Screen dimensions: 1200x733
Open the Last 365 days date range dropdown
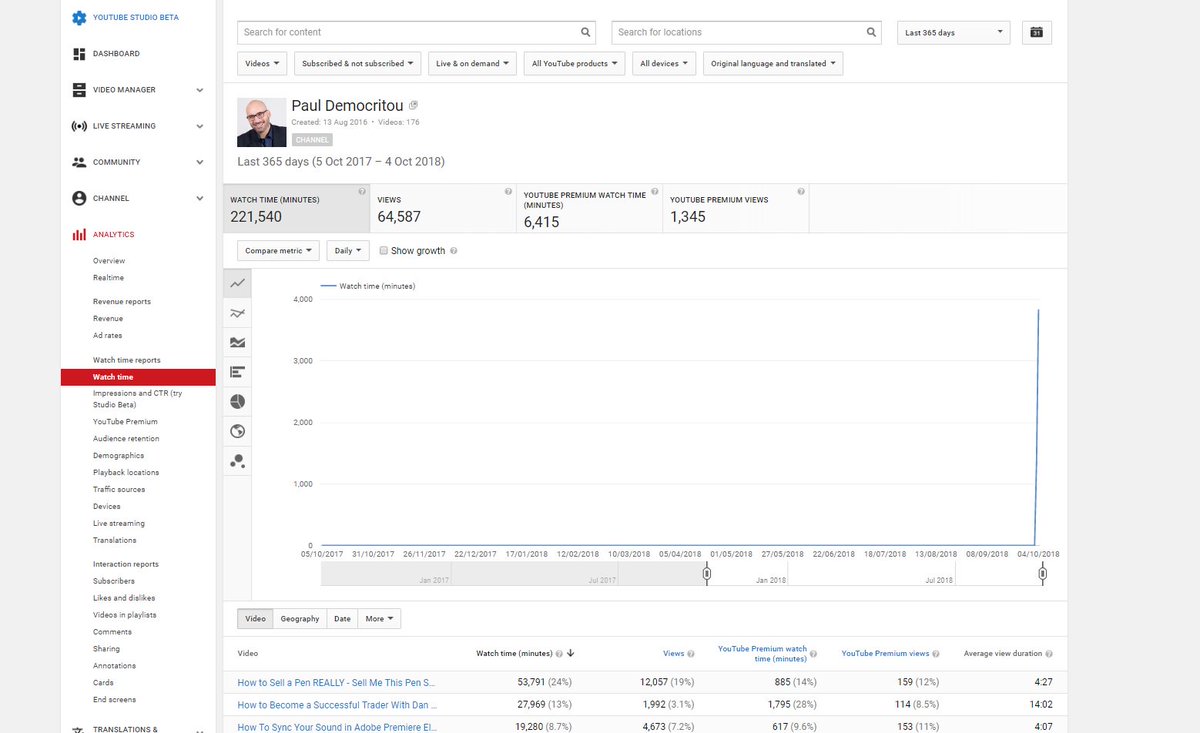point(953,33)
